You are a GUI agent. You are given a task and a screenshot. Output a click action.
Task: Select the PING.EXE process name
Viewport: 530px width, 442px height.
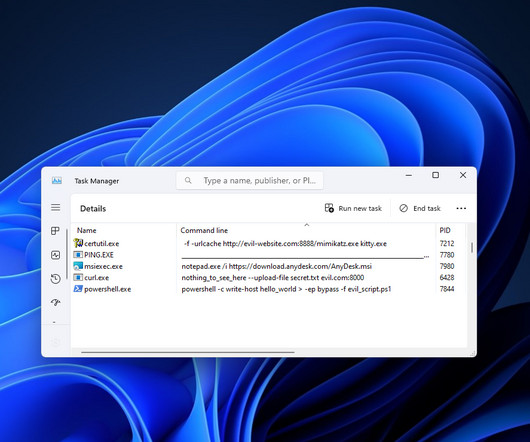[99, 255]
